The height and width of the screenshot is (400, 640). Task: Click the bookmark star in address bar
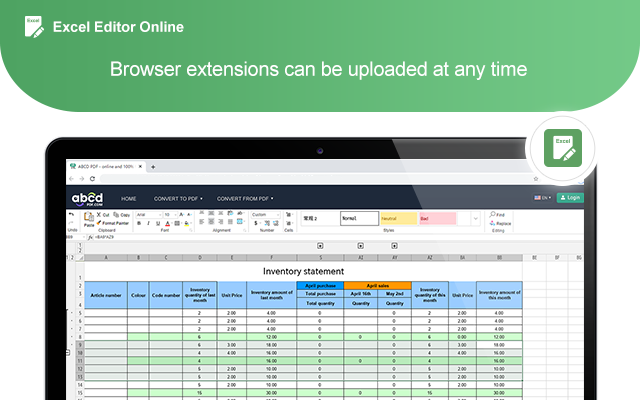(536, 179)
